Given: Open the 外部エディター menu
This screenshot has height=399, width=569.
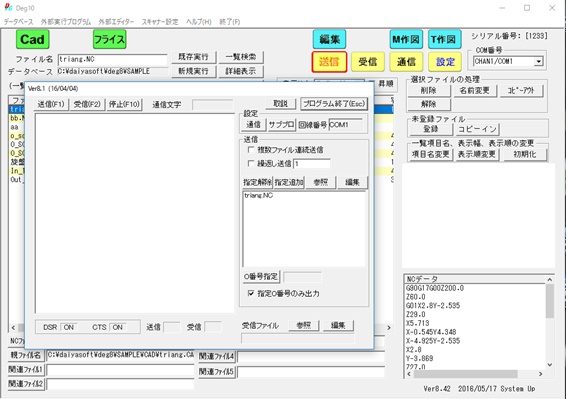Looking at the screenshot, I should coord(116,22).
